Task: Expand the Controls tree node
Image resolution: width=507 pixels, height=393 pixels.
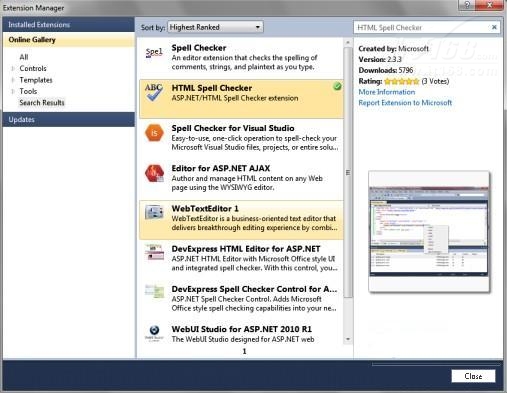Action: [13, 68]
